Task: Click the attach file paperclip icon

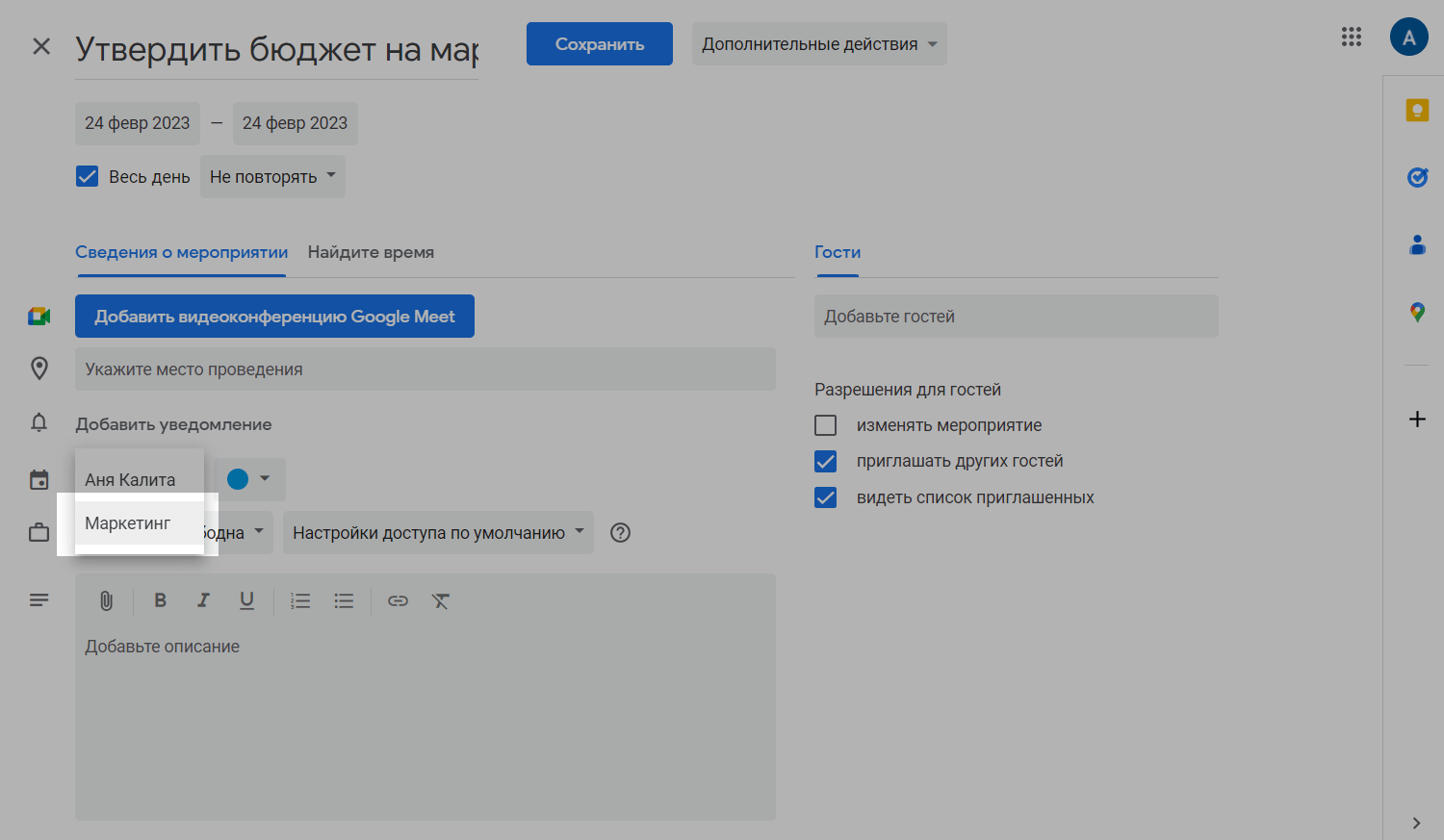Action: [106, 601]
